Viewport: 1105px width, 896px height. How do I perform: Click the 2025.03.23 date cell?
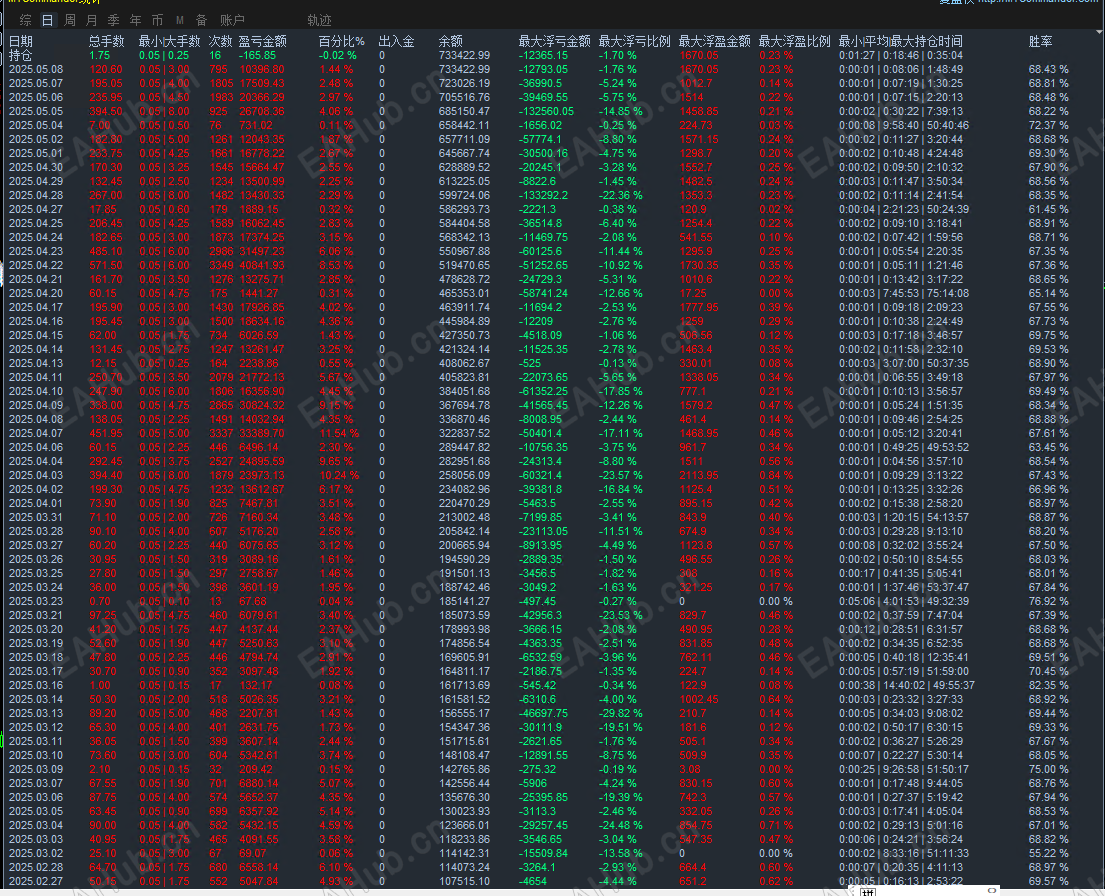pyautogui.click(x=36, y=601)
